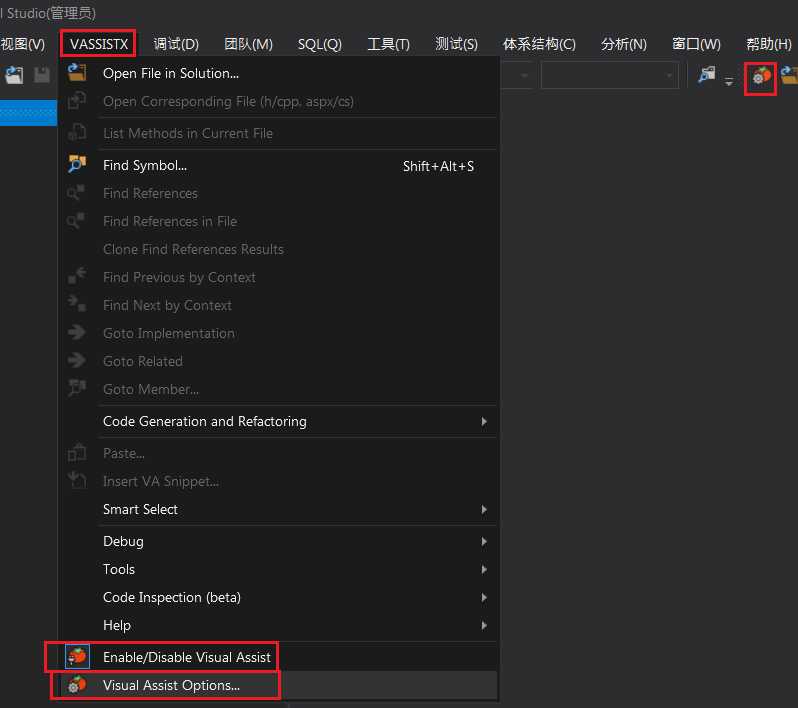798x708 pixels.
Task: Click the Open Corresponding File icon
Action: [x=77, y=101]
